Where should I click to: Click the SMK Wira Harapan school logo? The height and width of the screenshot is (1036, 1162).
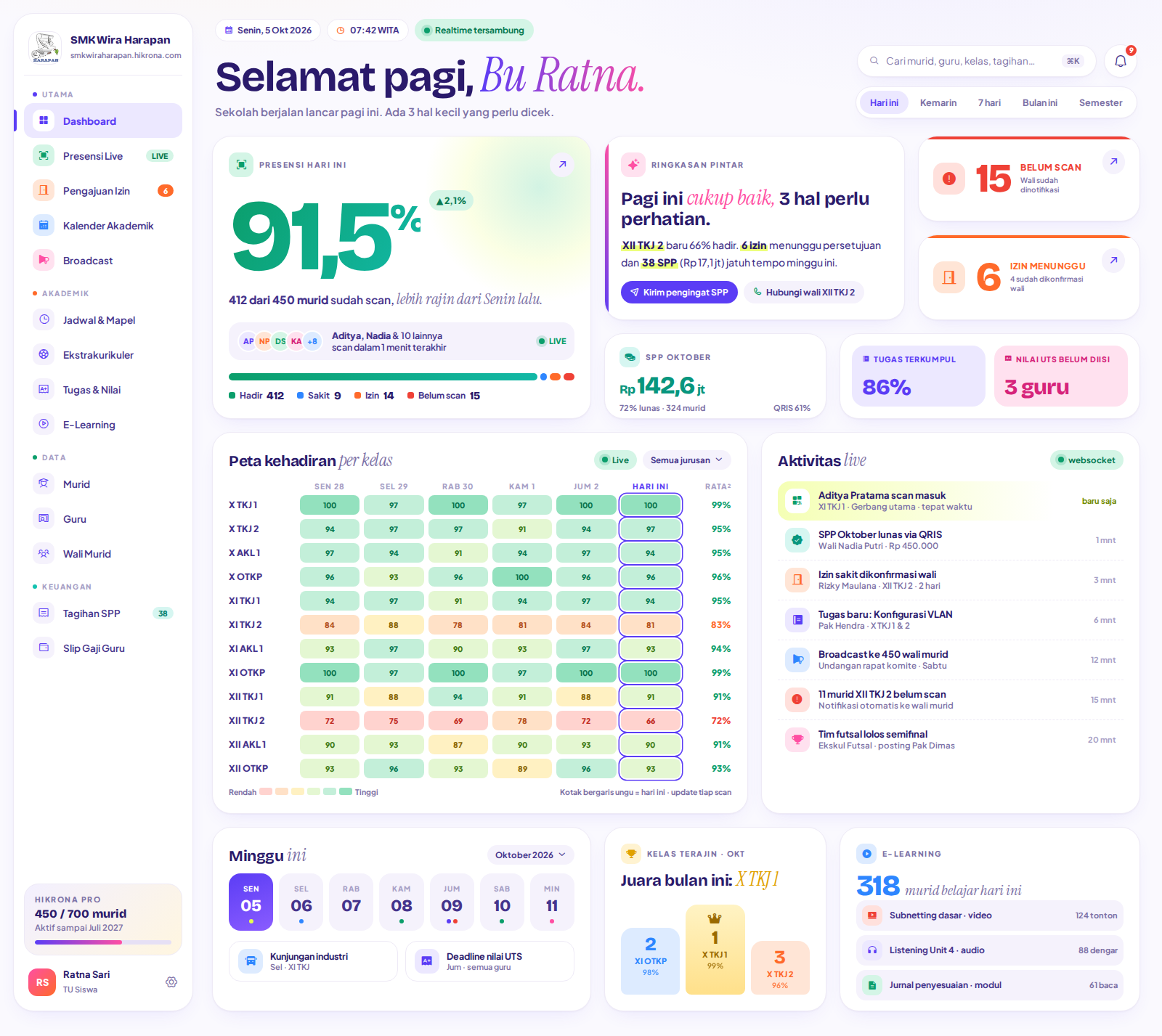click(x=45, y=47)
